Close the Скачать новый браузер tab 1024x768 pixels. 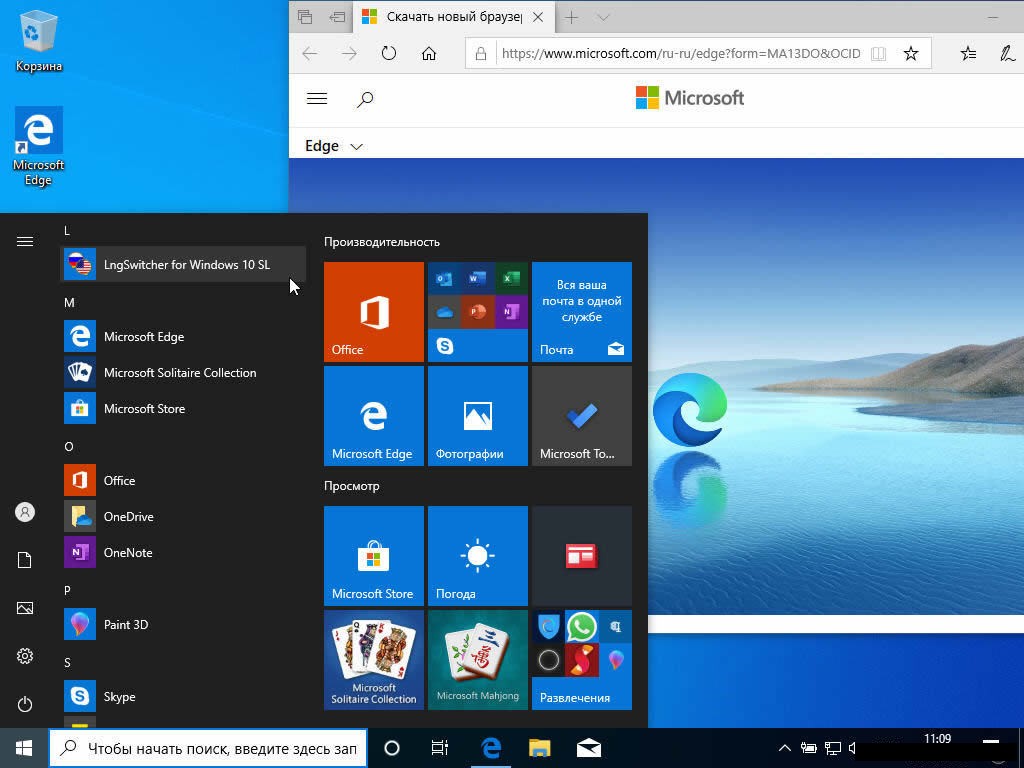pos(538,17)
